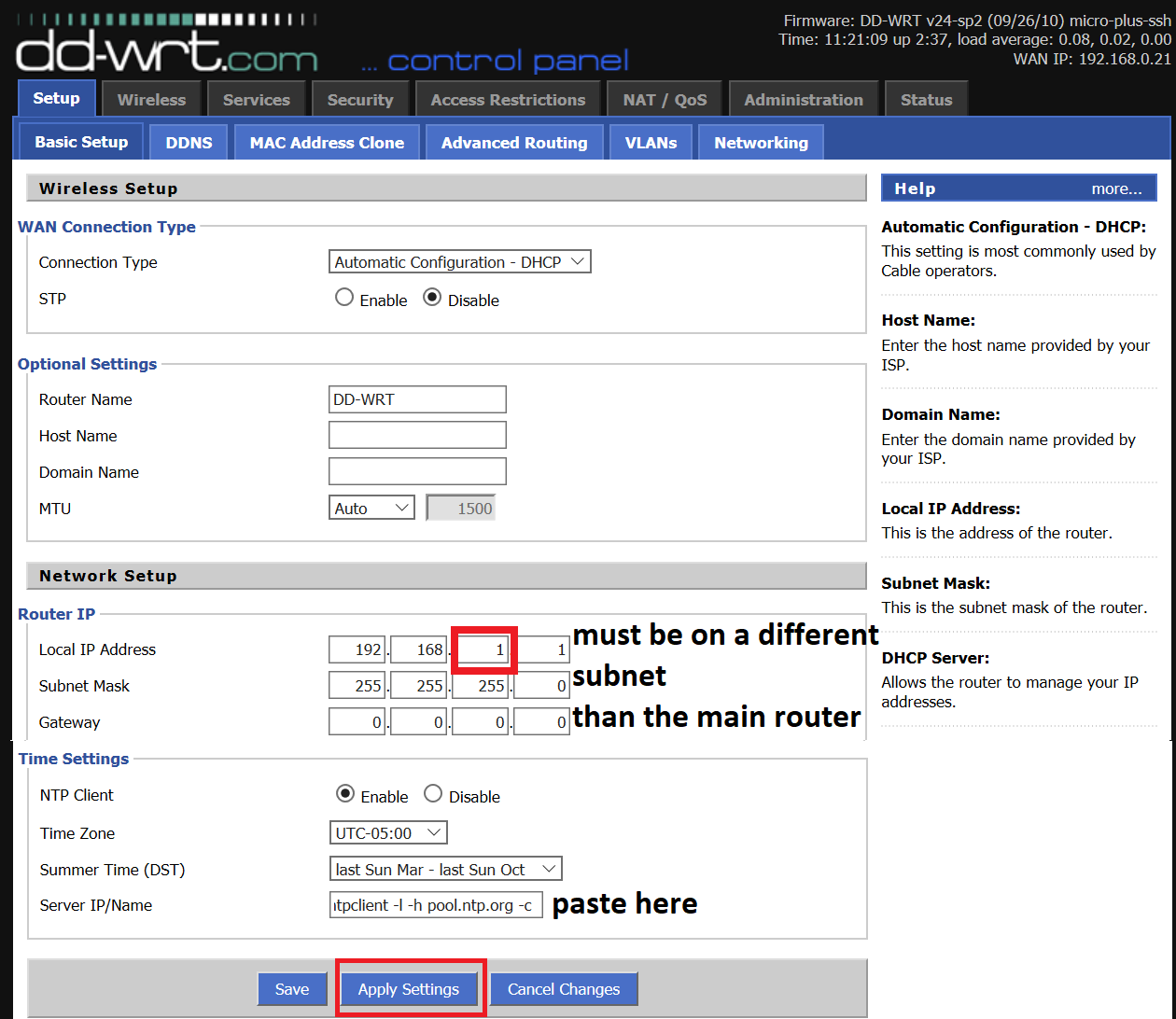Click the Router Name input field
Screen dimensions: 1176x1019
click(417, 399)
